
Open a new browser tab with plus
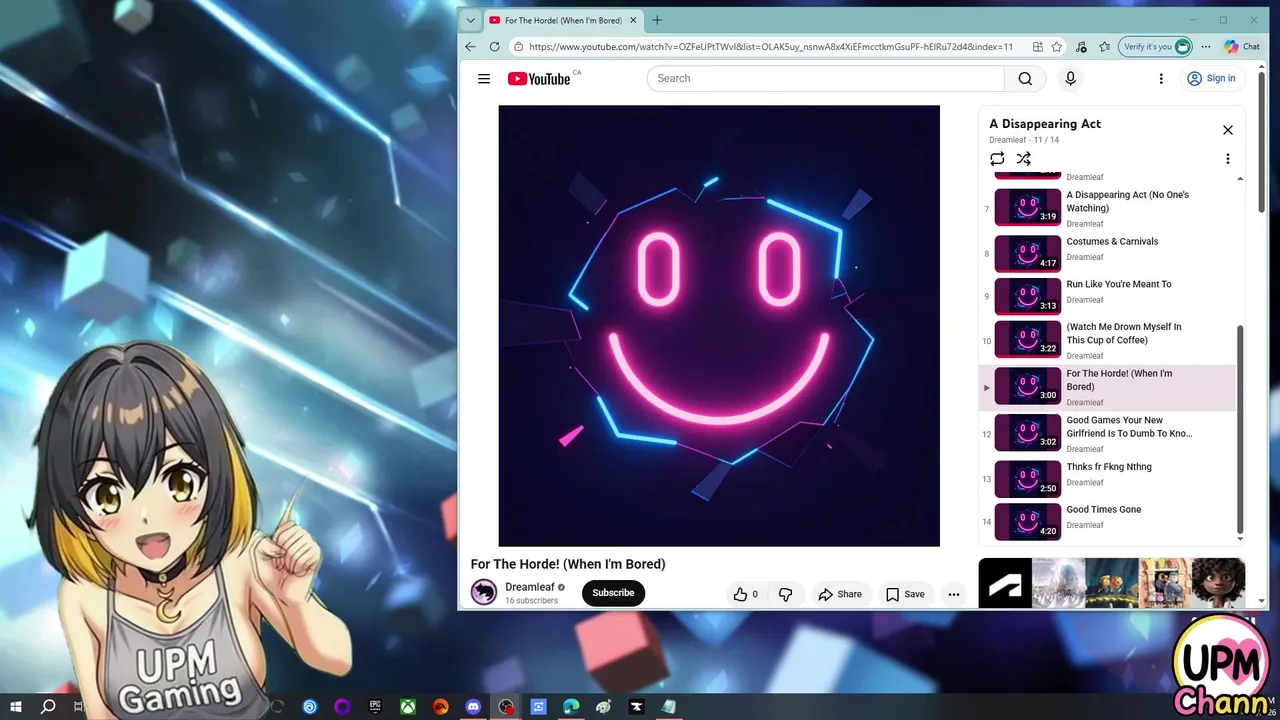tap(657, 20)
